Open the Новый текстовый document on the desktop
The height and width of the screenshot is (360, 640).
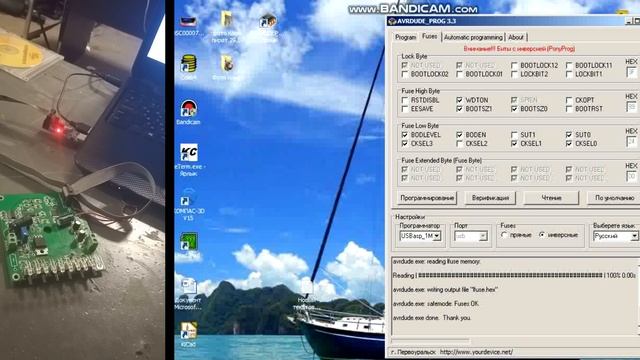click(x=306, y=294)
